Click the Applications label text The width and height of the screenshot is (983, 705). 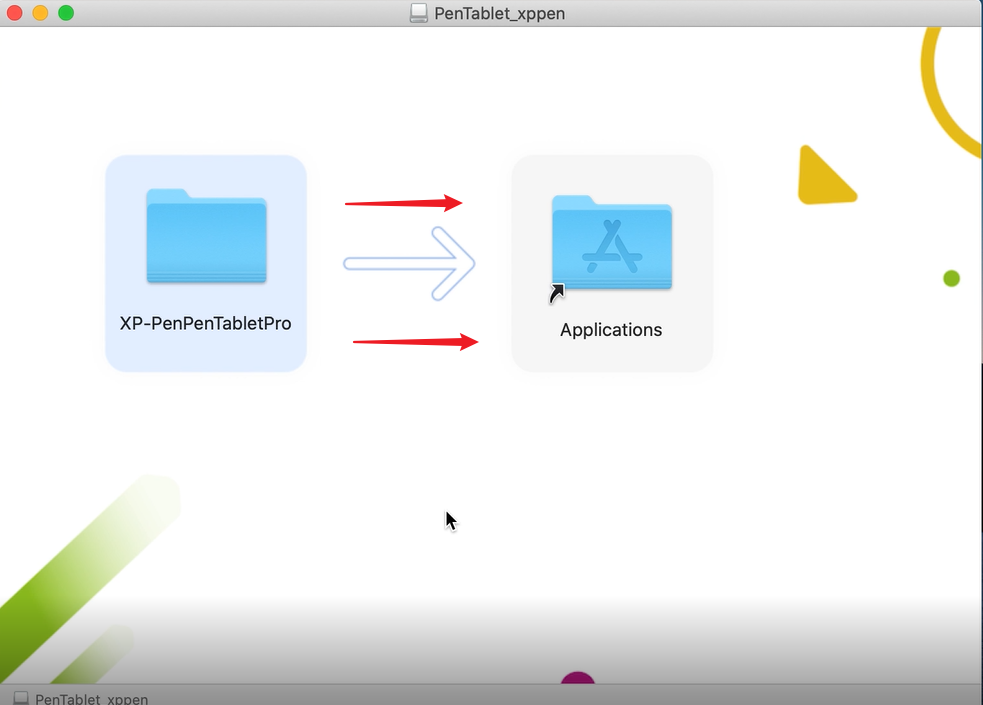coord(611,330)
